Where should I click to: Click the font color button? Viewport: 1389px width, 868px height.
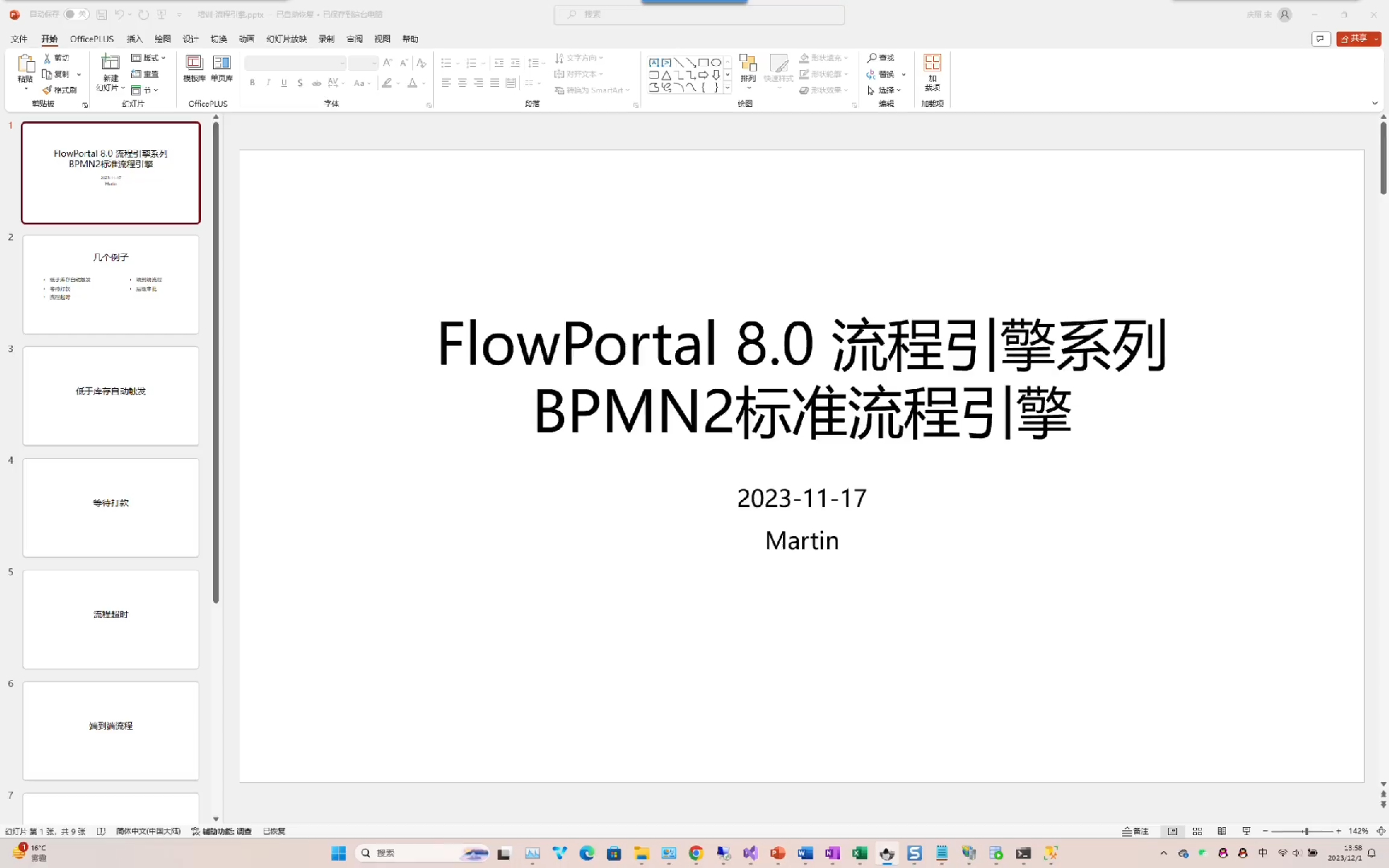412,83
